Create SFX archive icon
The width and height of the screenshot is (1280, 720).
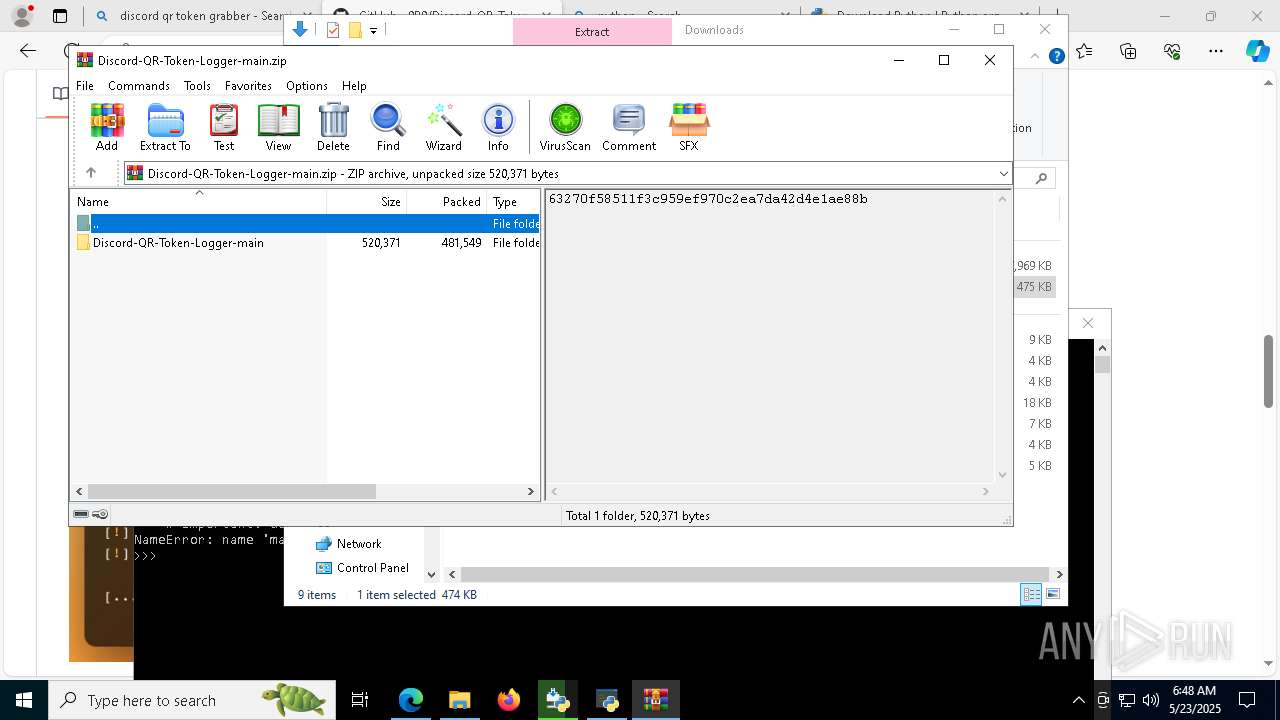[x=689, y=127]
